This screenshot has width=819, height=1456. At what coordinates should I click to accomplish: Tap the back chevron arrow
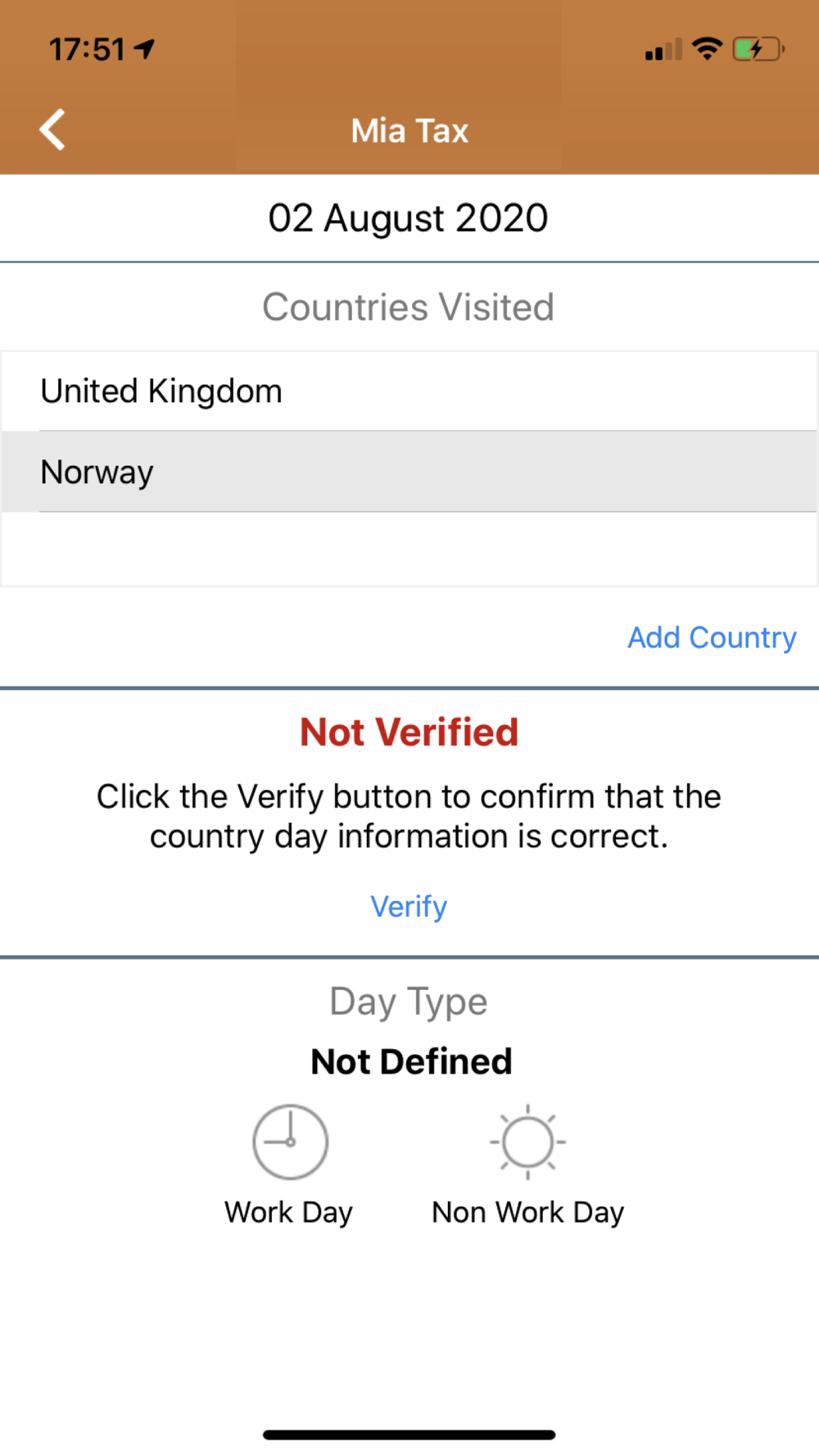coord(52,130)
